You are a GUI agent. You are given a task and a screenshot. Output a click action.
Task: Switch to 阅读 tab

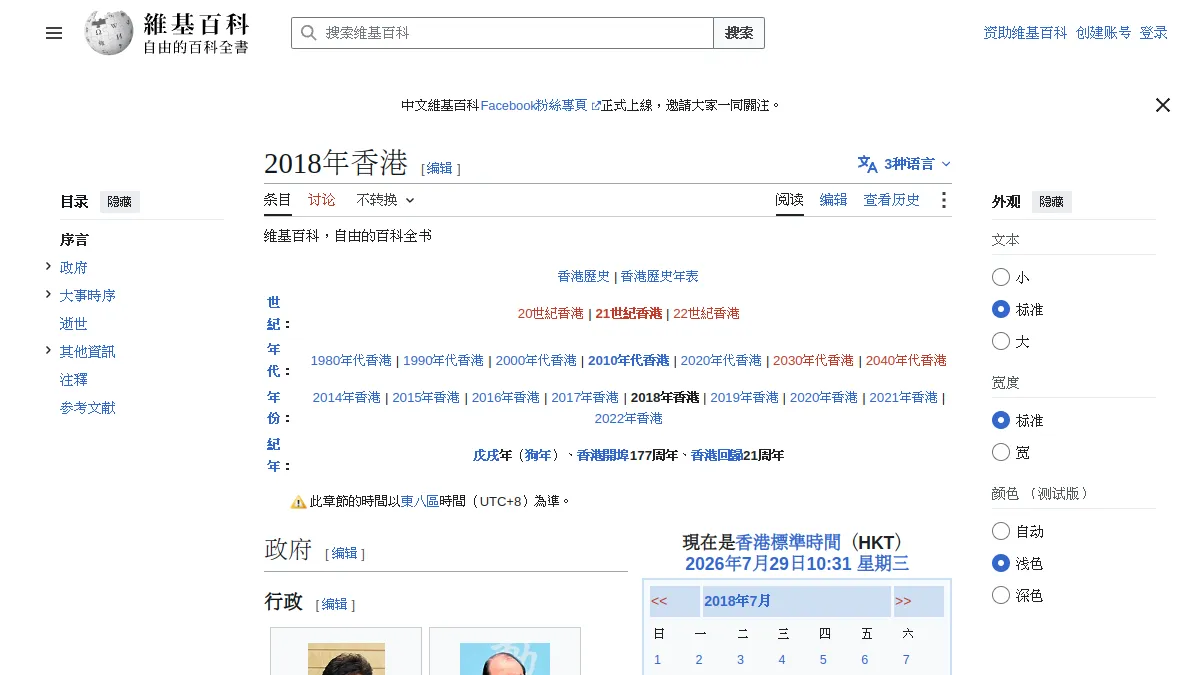click(790, 200)
